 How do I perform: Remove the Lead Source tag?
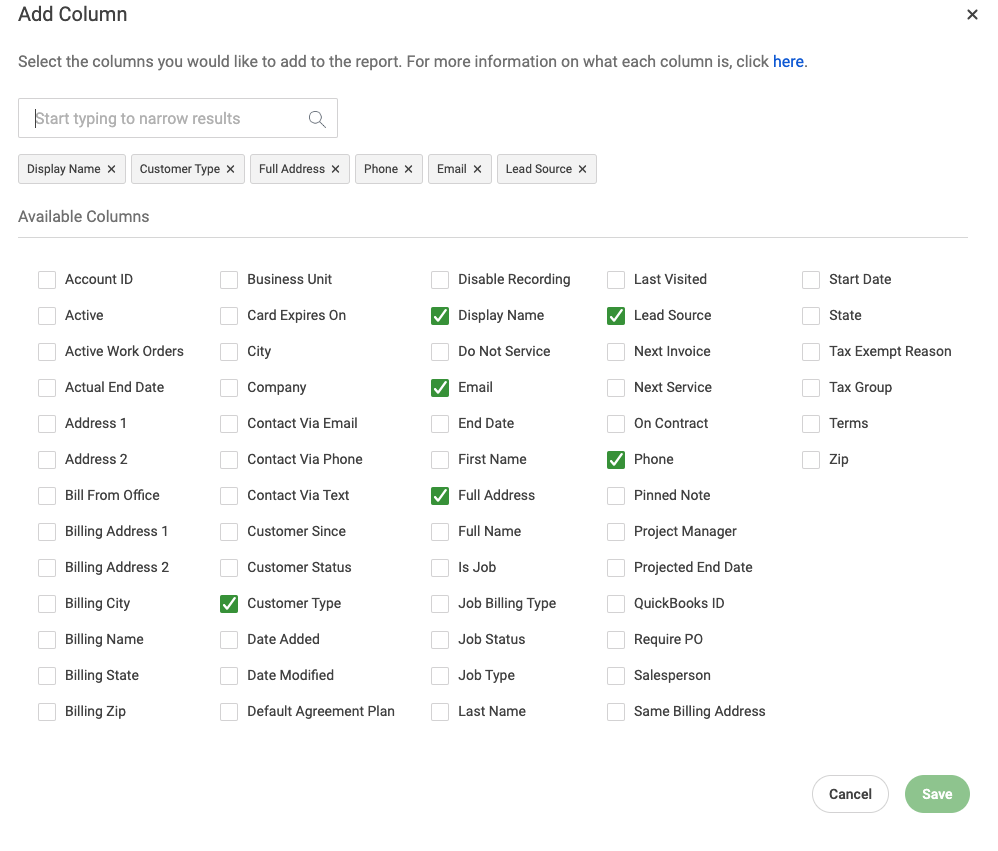coord(582,169)
